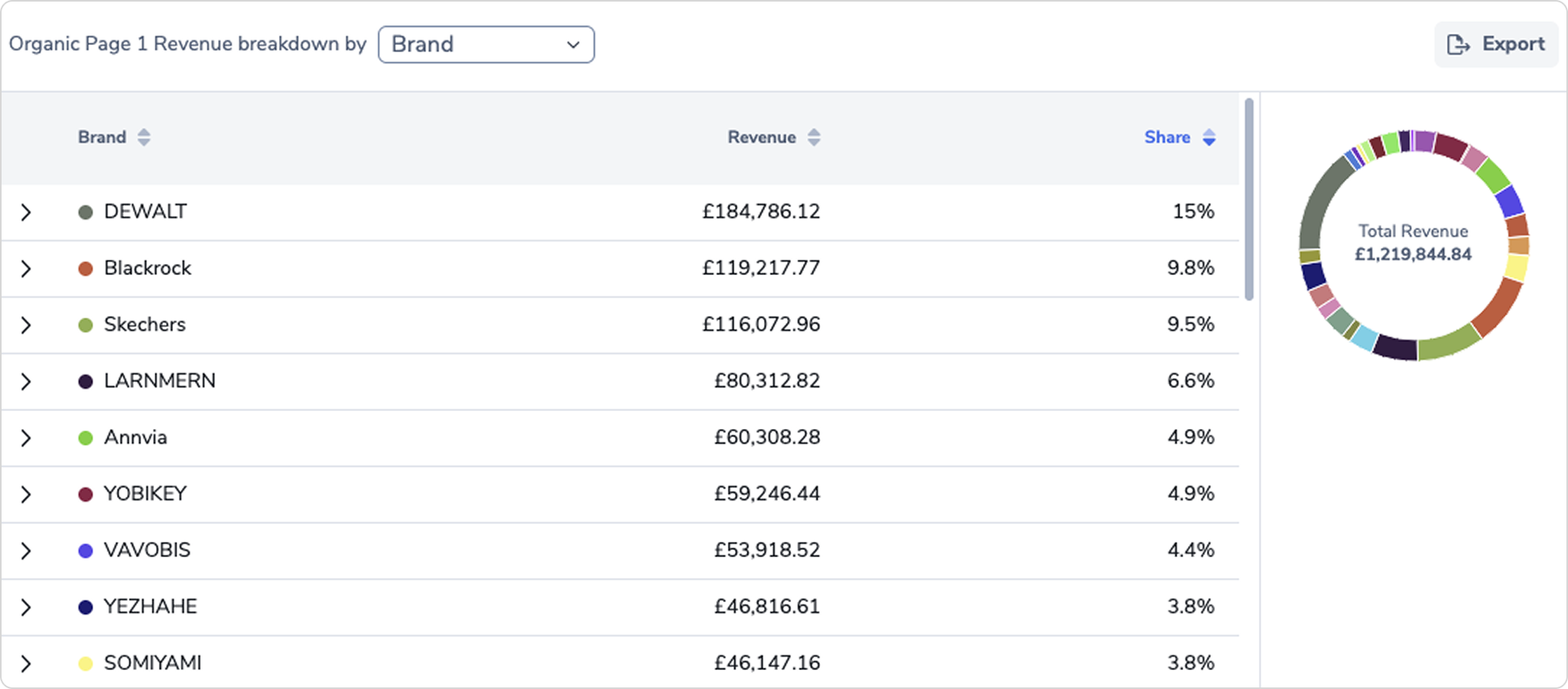Image resolution: width=1568 pixels, height=689 pixels.
Task: Expand the LARNMERN row
Action: coord(26,382)
